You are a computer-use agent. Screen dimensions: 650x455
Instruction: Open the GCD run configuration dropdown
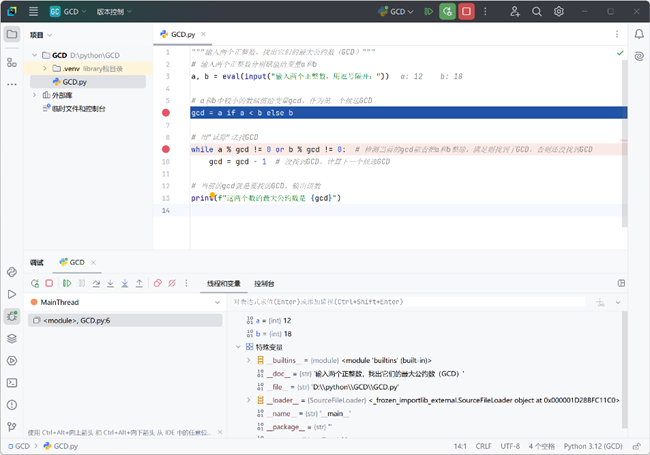(x=396, y=12)
